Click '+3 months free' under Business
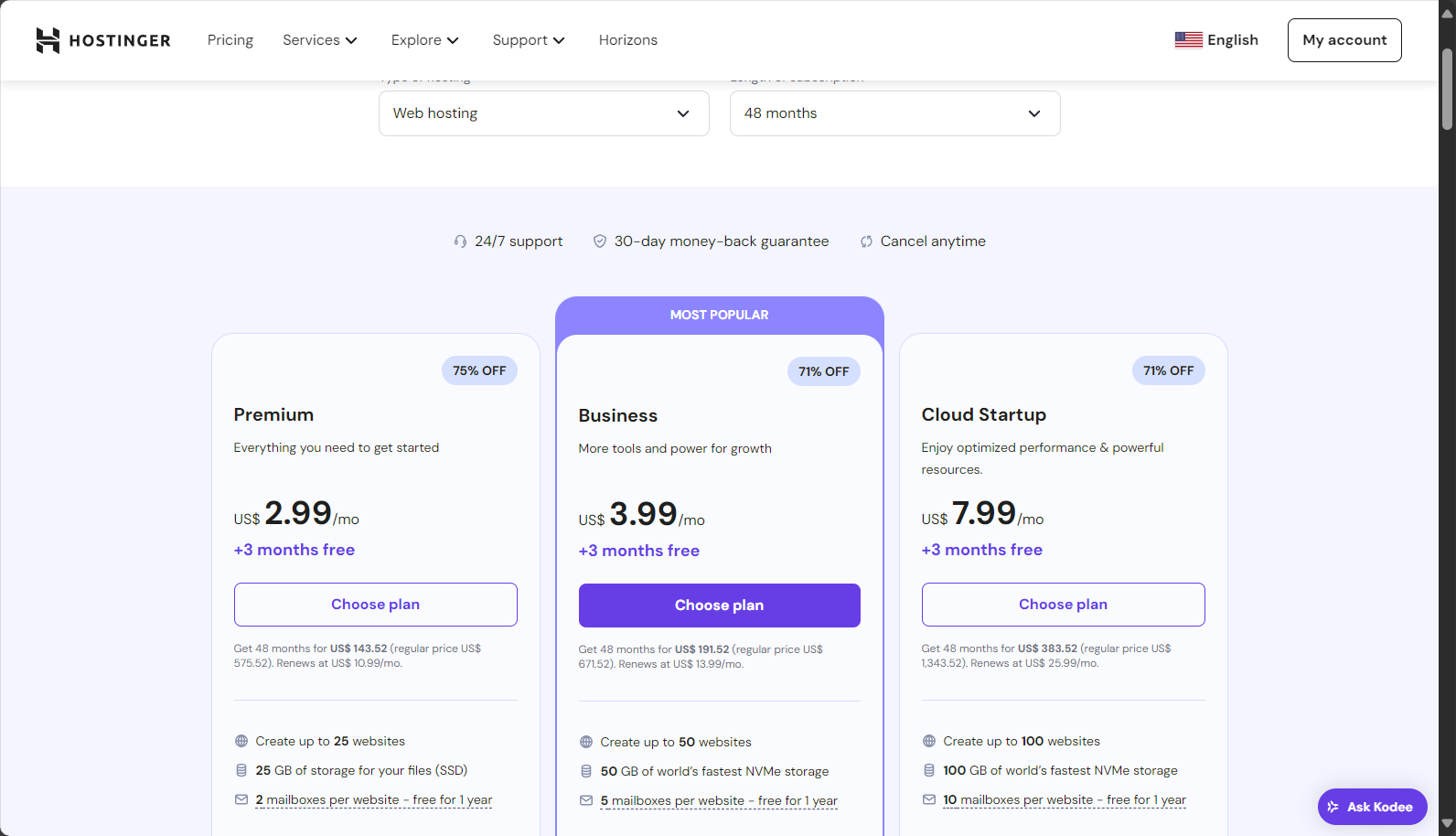 (639, 551)
